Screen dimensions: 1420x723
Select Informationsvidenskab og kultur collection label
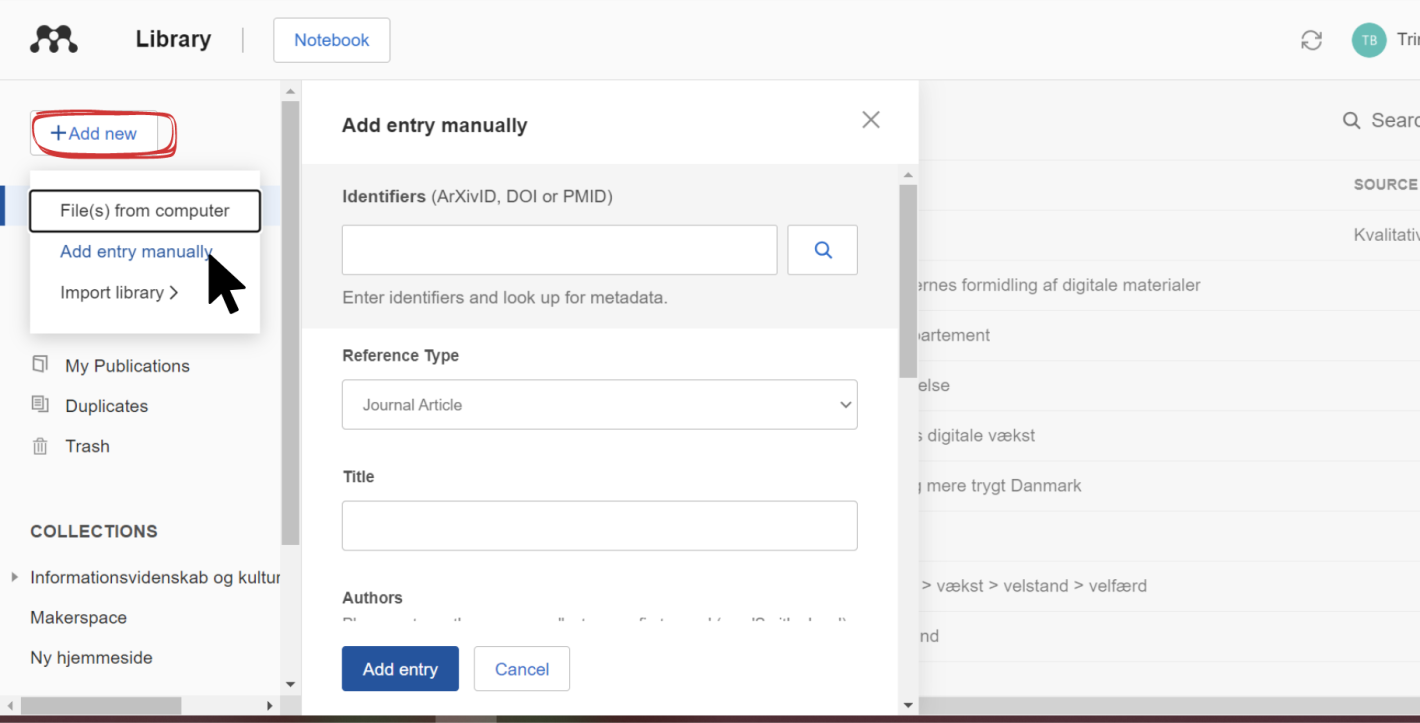(x=155, y=577)
